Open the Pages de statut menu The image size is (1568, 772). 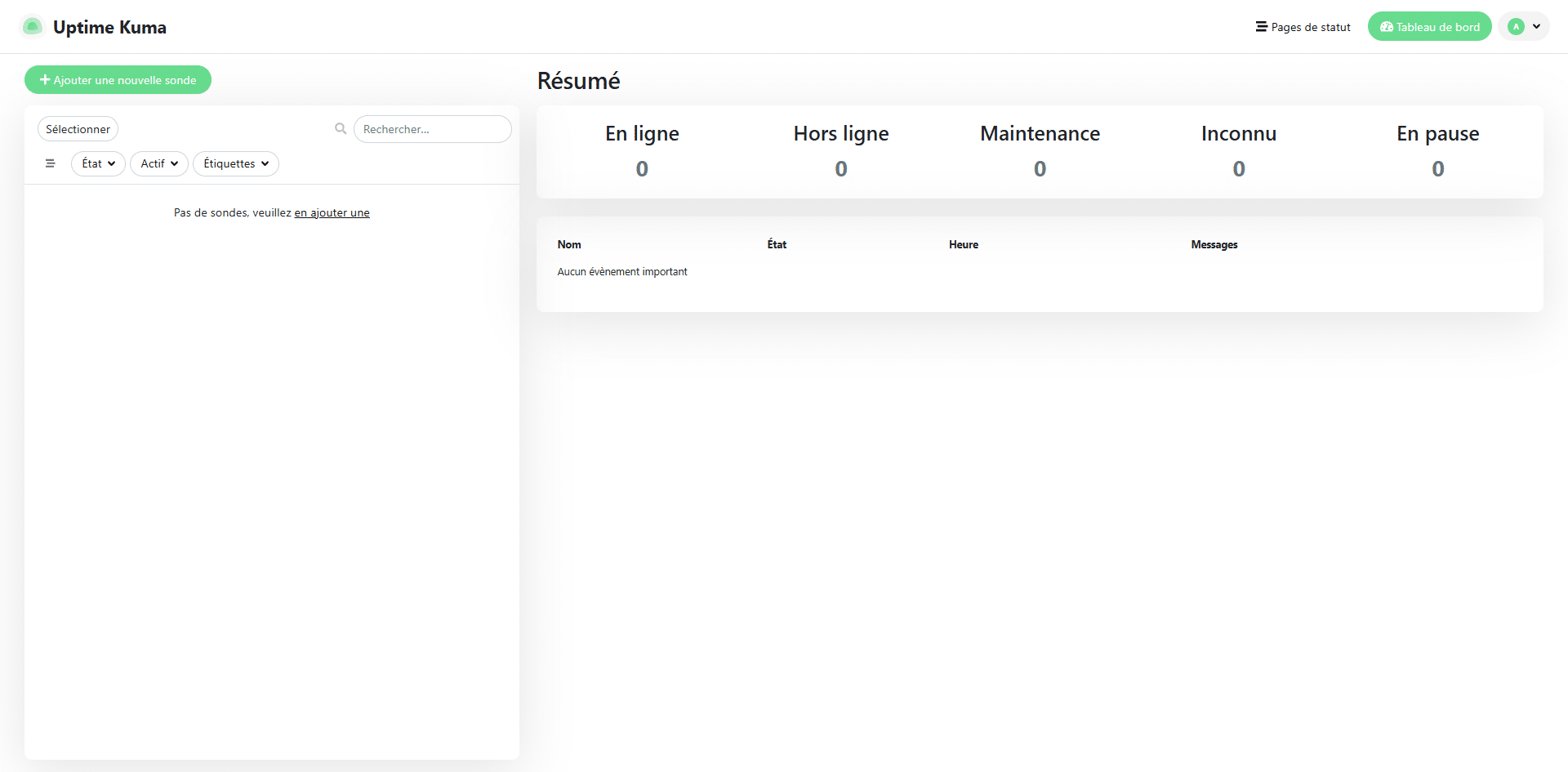pyautogui.click(x=1303, y=27)
